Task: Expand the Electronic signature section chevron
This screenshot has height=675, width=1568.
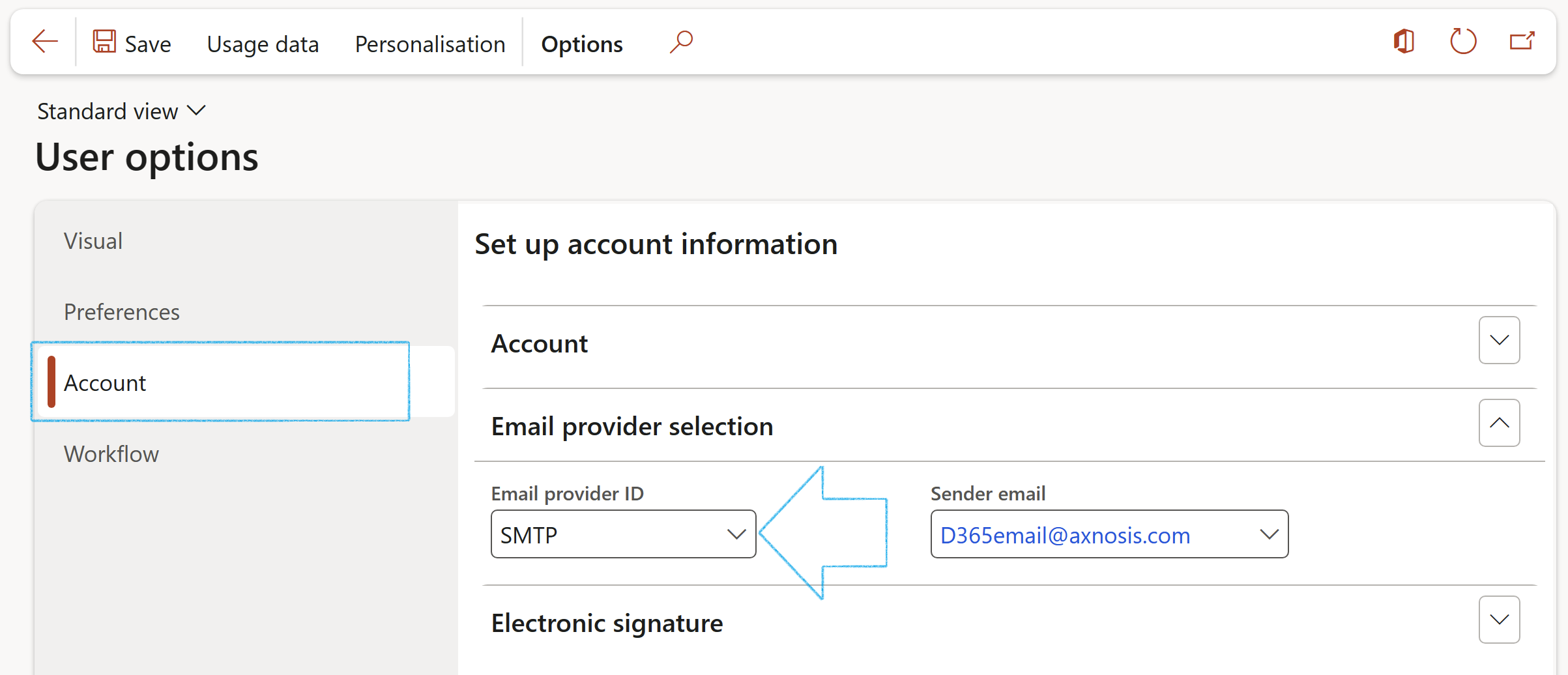Action: click(1500, 620)
